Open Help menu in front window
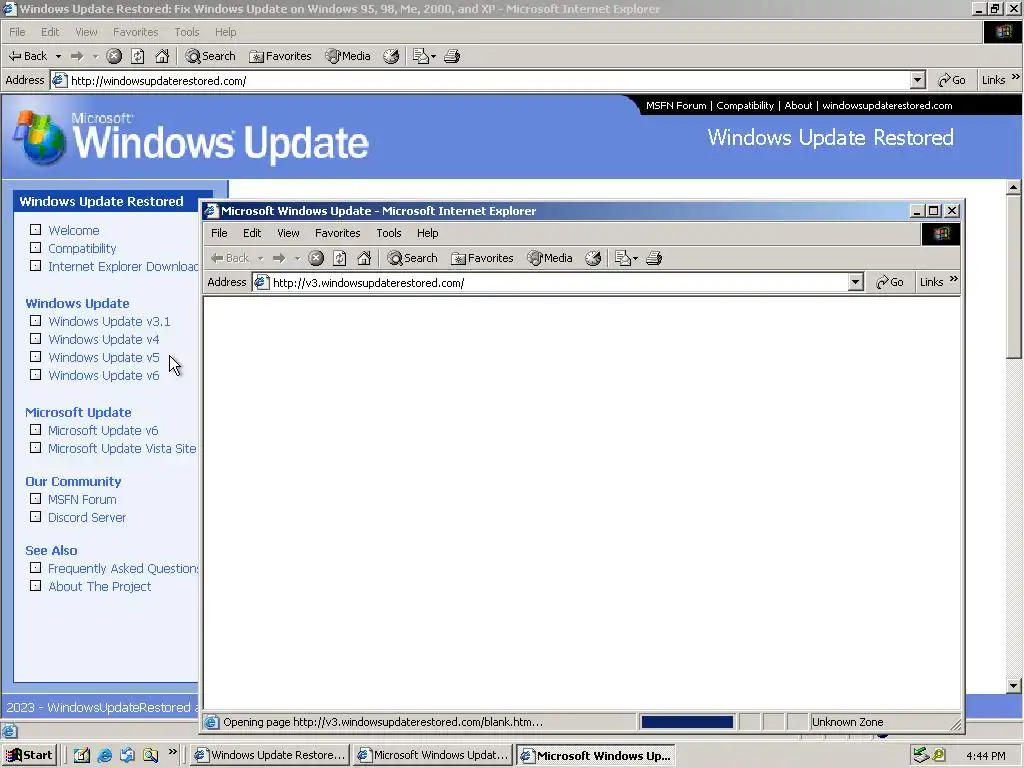The width and height of the screenshot is (1024, 768). tap(428, 233)
